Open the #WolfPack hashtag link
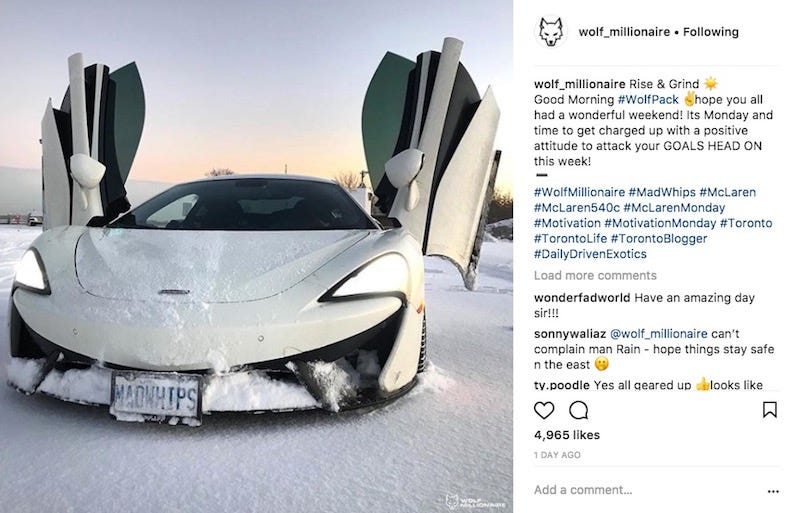 [x=648, y=99]
